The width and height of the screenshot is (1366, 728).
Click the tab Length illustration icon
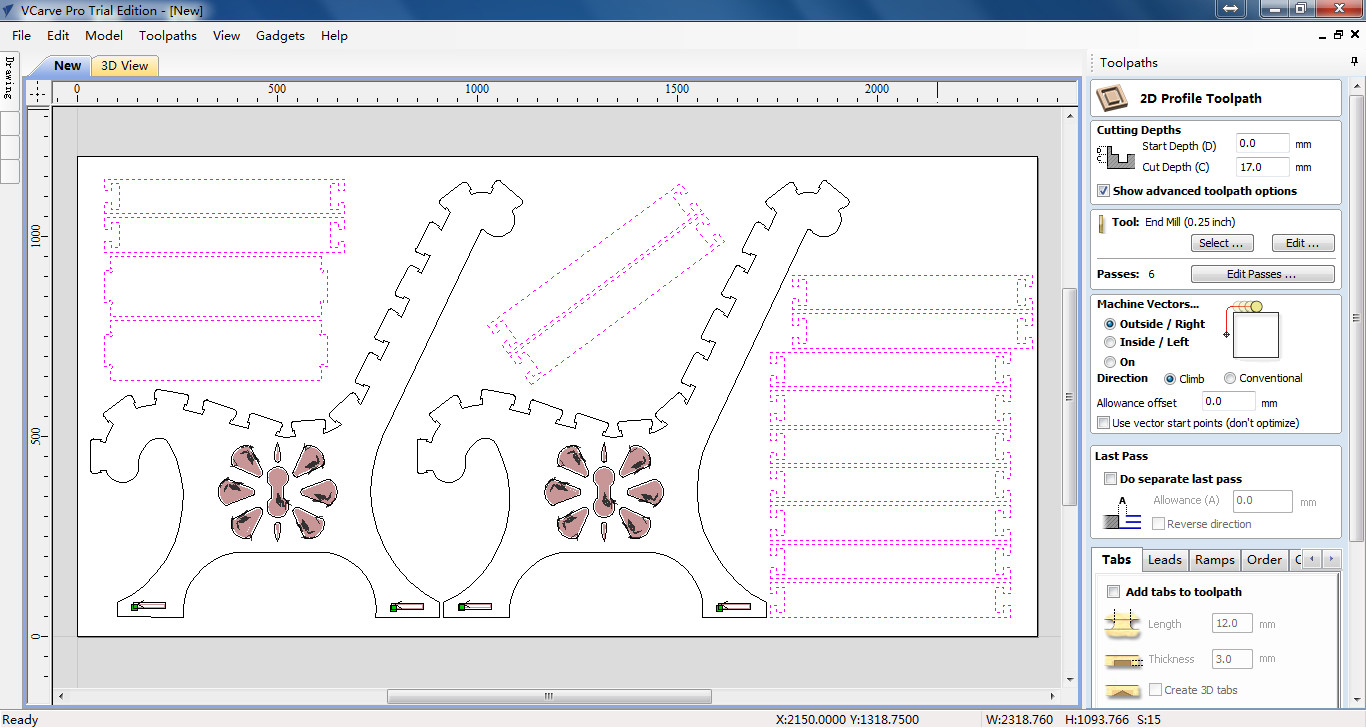pyautogui.click(x=1121, y=624)
